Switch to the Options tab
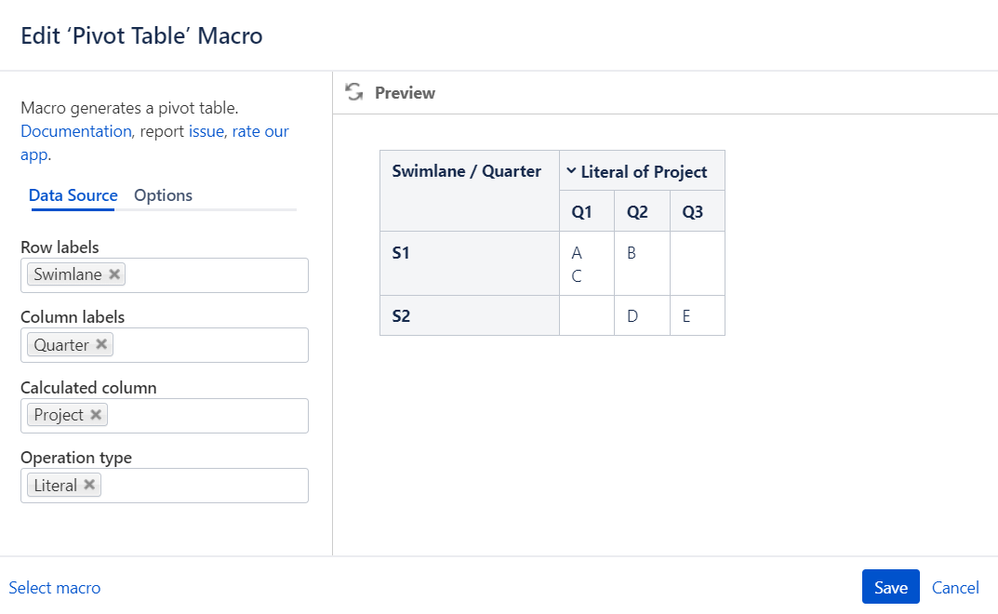 (x=163, y=195)
